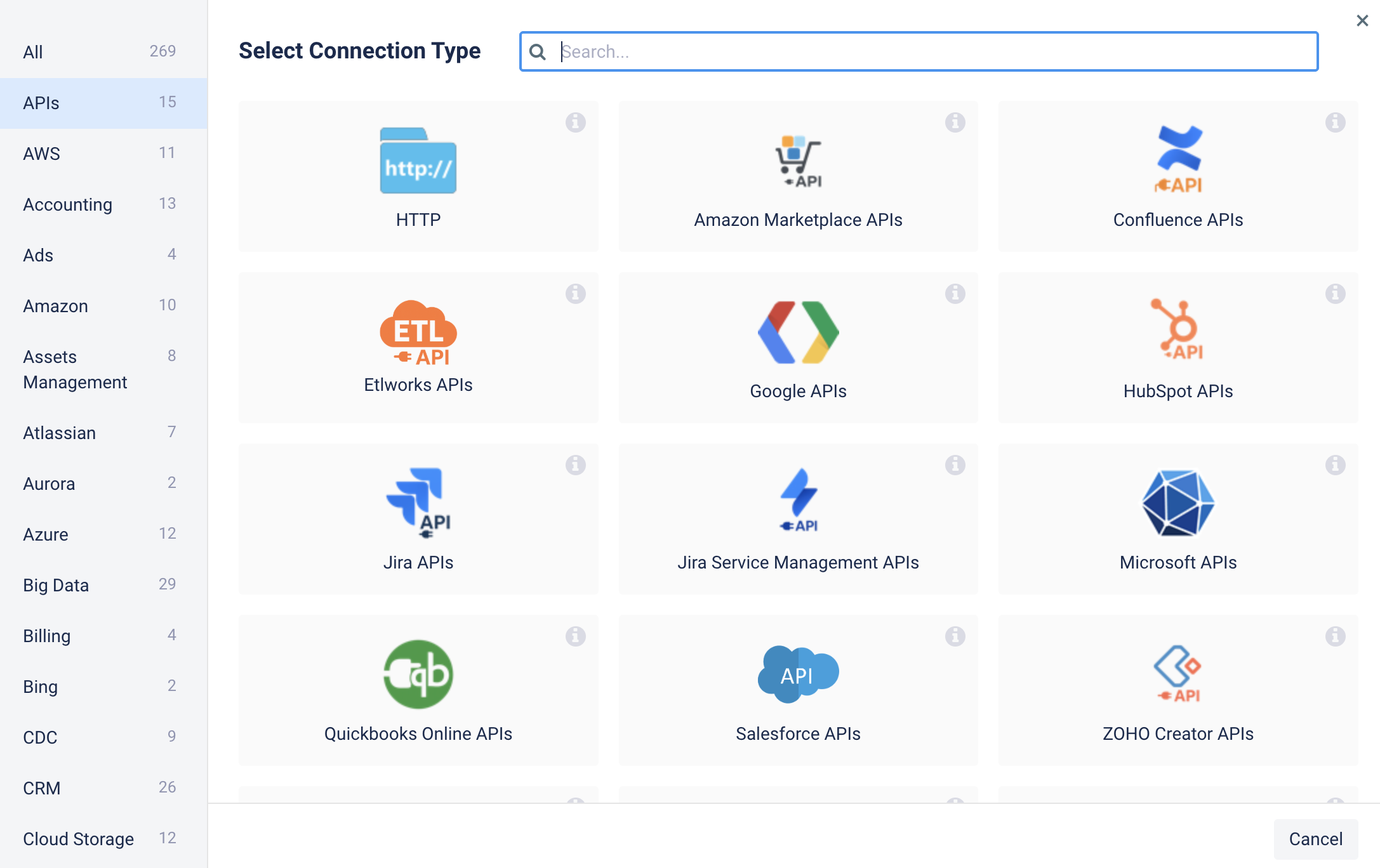View info for HubSpot APIs card

coord(1335,293)
